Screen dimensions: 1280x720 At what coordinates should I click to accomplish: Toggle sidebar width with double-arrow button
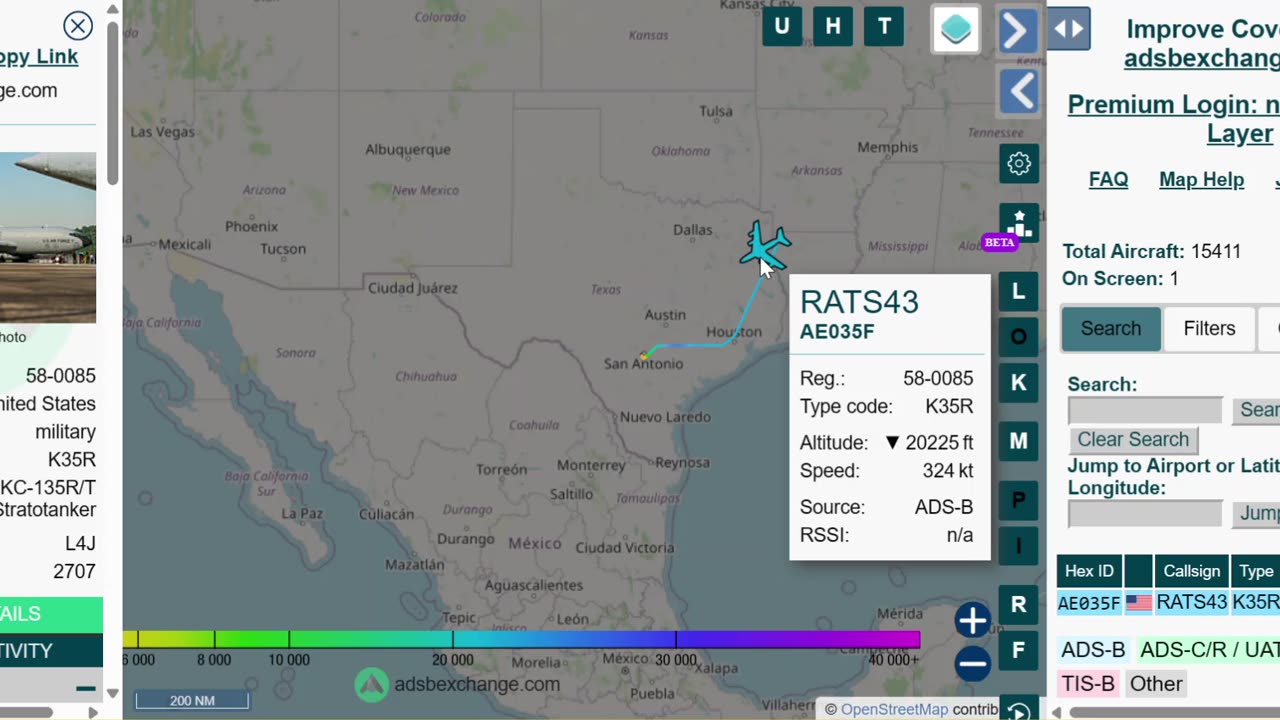1069,29
